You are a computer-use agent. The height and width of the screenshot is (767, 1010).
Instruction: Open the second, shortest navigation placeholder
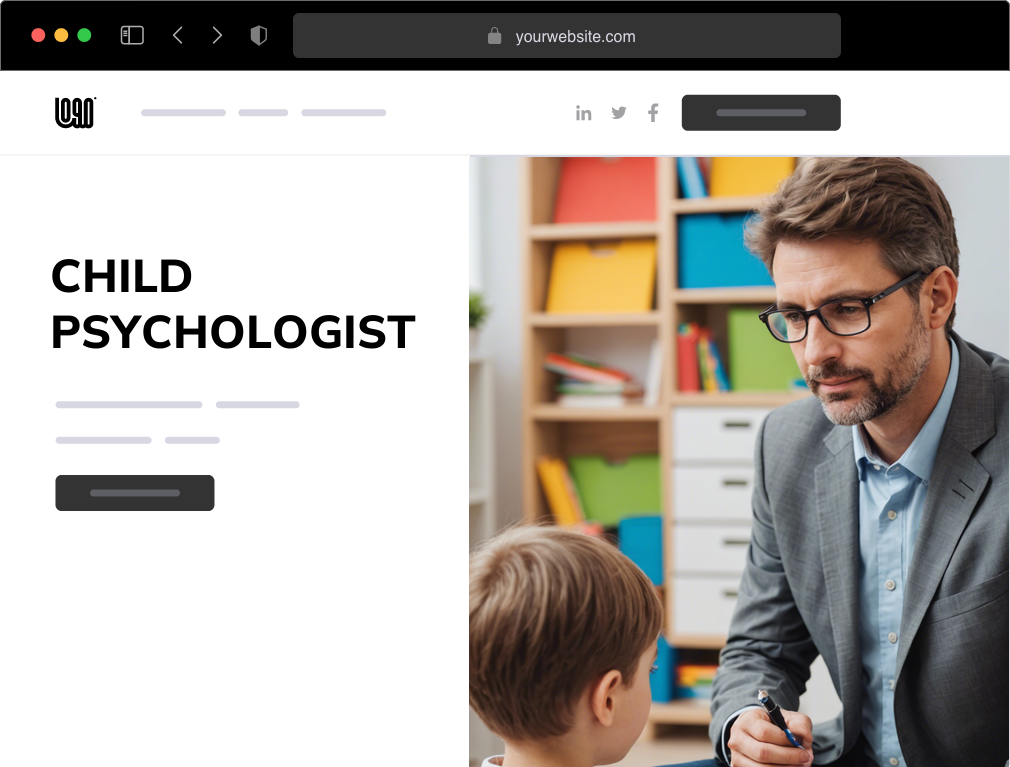(x=263, y=113)
